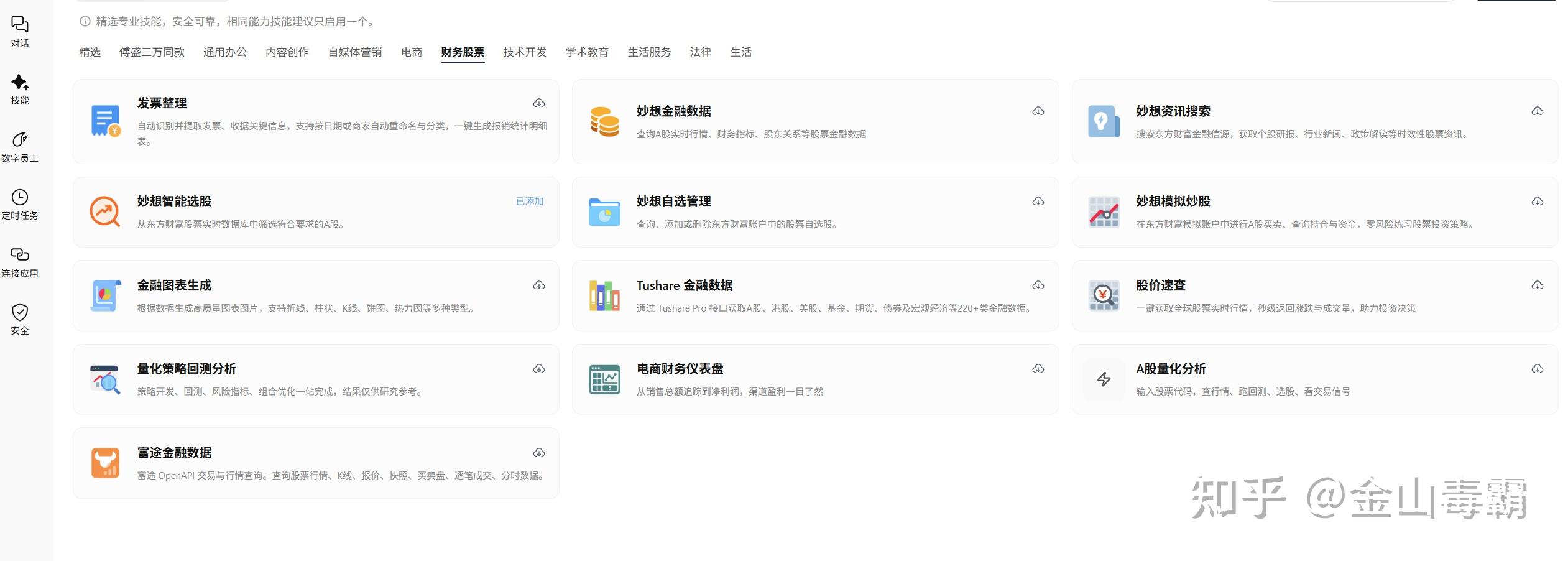Click the 电商财务仪表盘 dashboard icon

pos(604,379)
